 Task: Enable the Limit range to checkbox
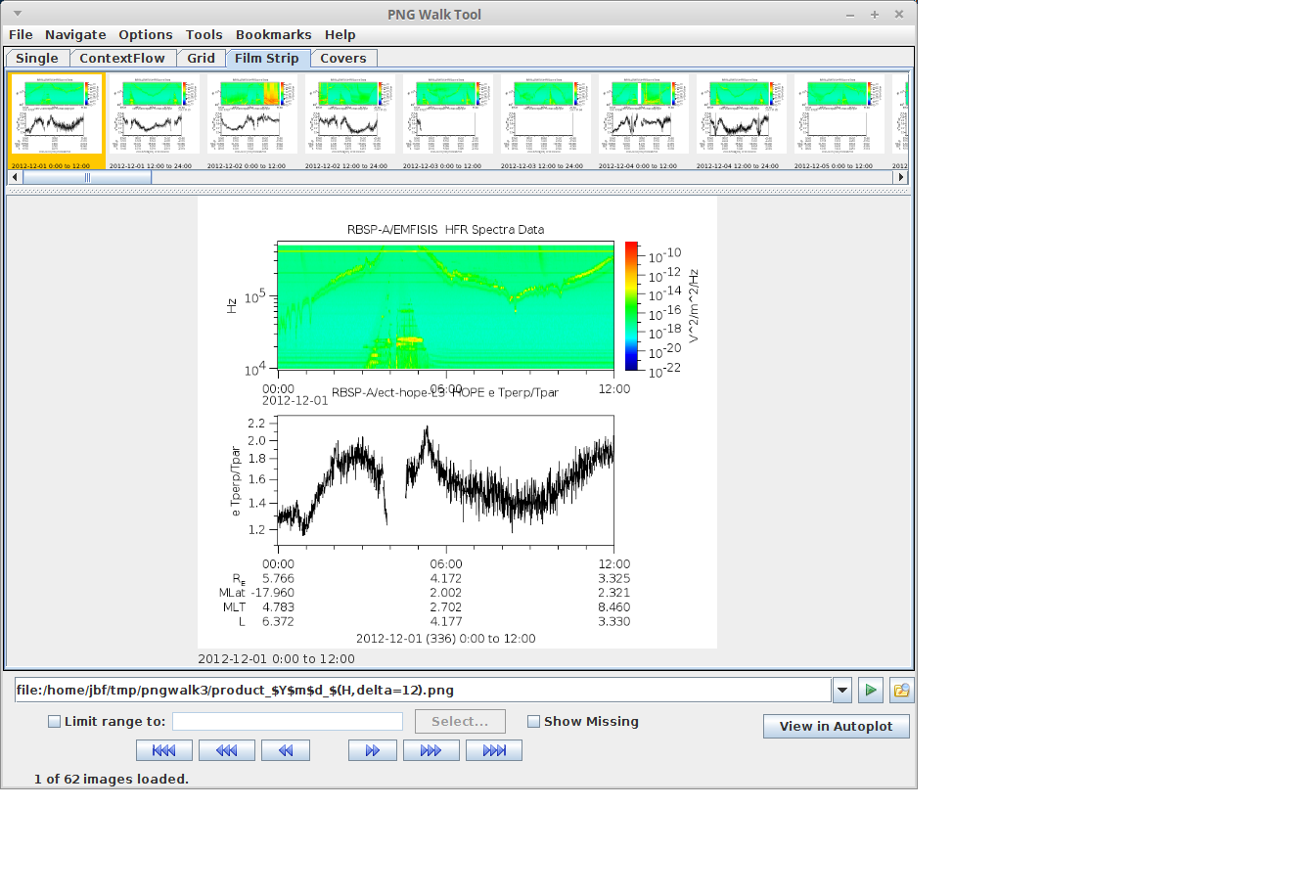pyautogui.click(x=55, y=722)
